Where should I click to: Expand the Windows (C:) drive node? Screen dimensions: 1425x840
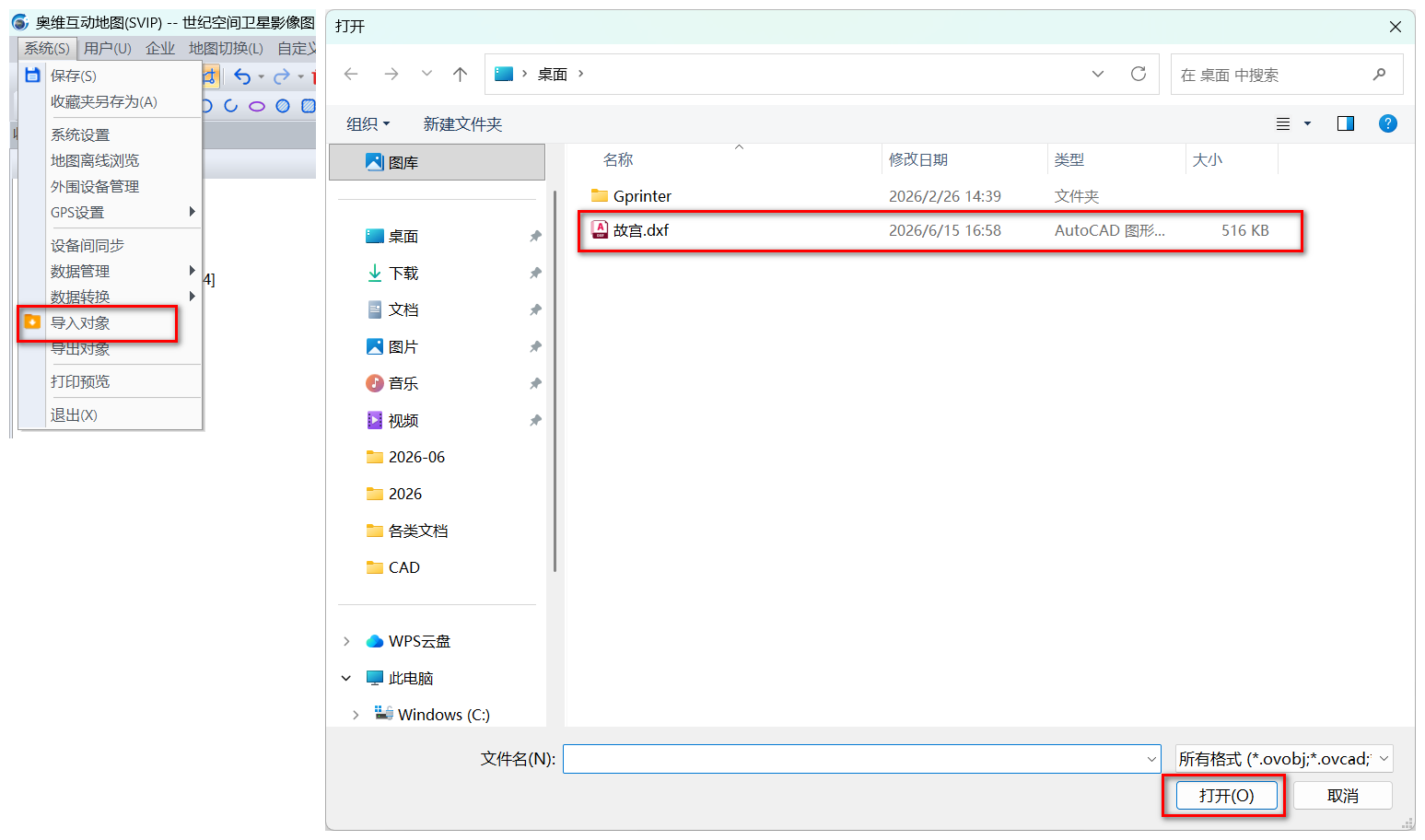(x=356, y=716)
